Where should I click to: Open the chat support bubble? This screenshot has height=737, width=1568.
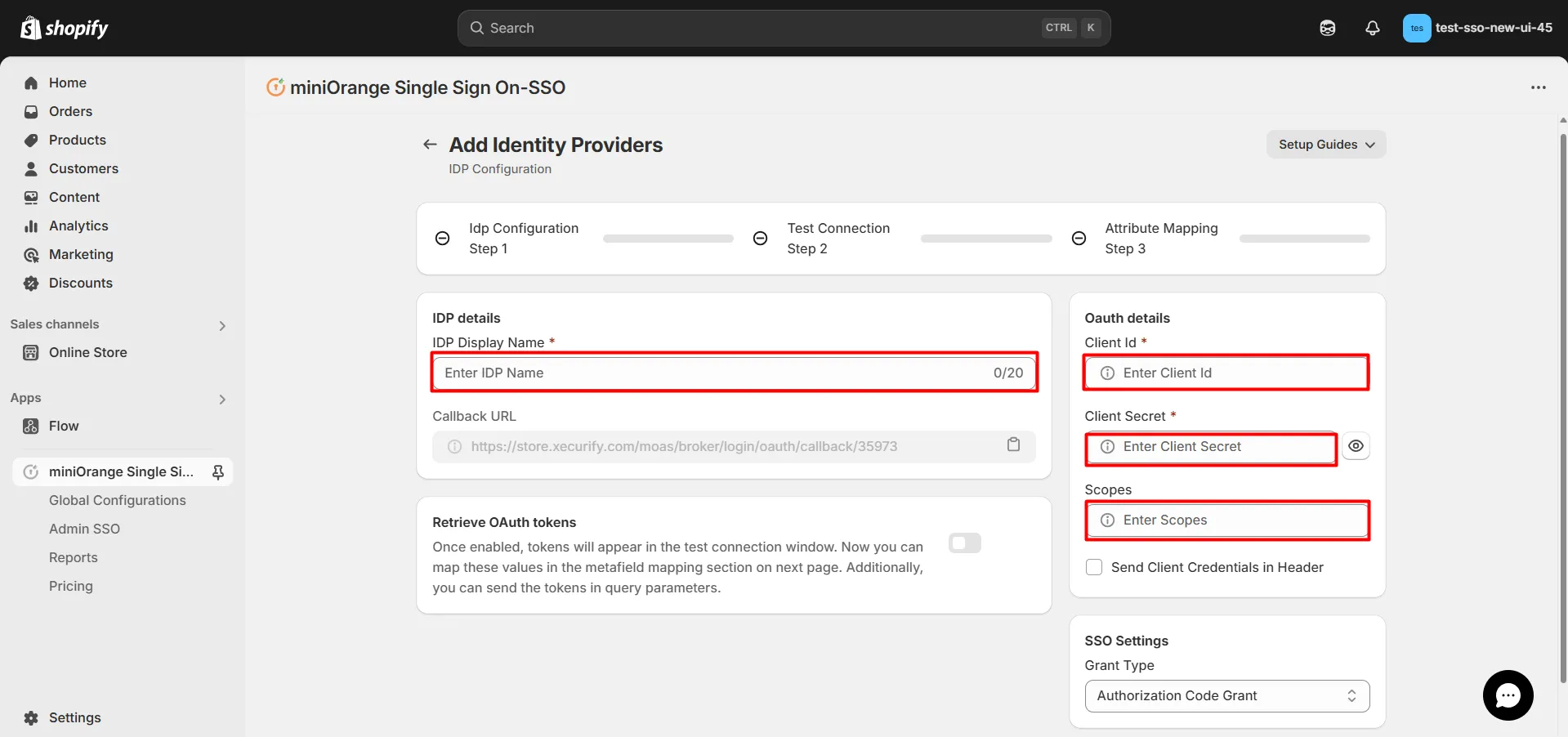(x=1508, y=695)
